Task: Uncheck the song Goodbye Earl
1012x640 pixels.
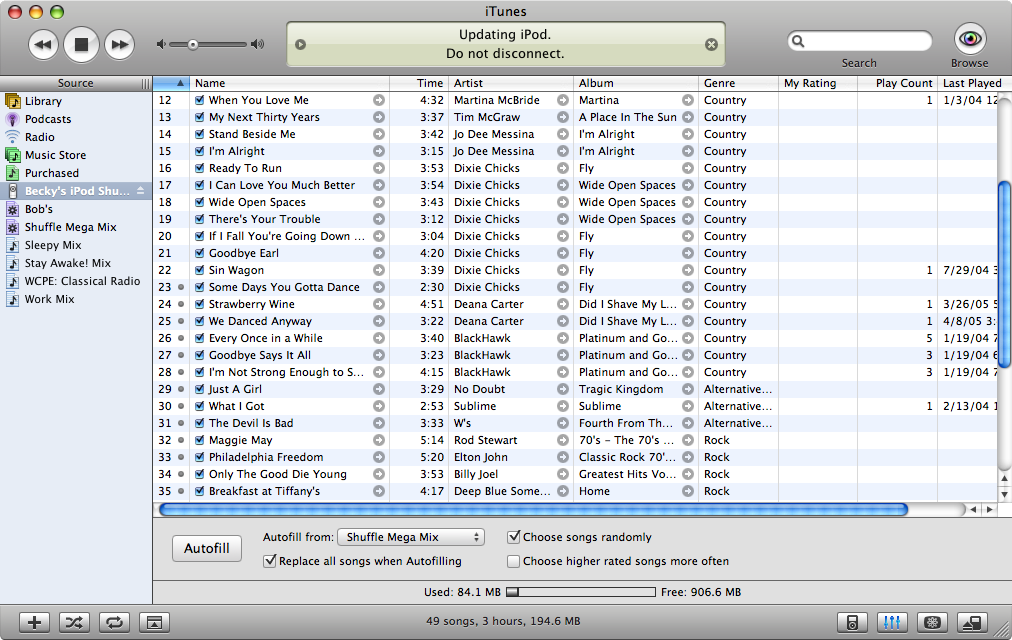Action: 199,254
